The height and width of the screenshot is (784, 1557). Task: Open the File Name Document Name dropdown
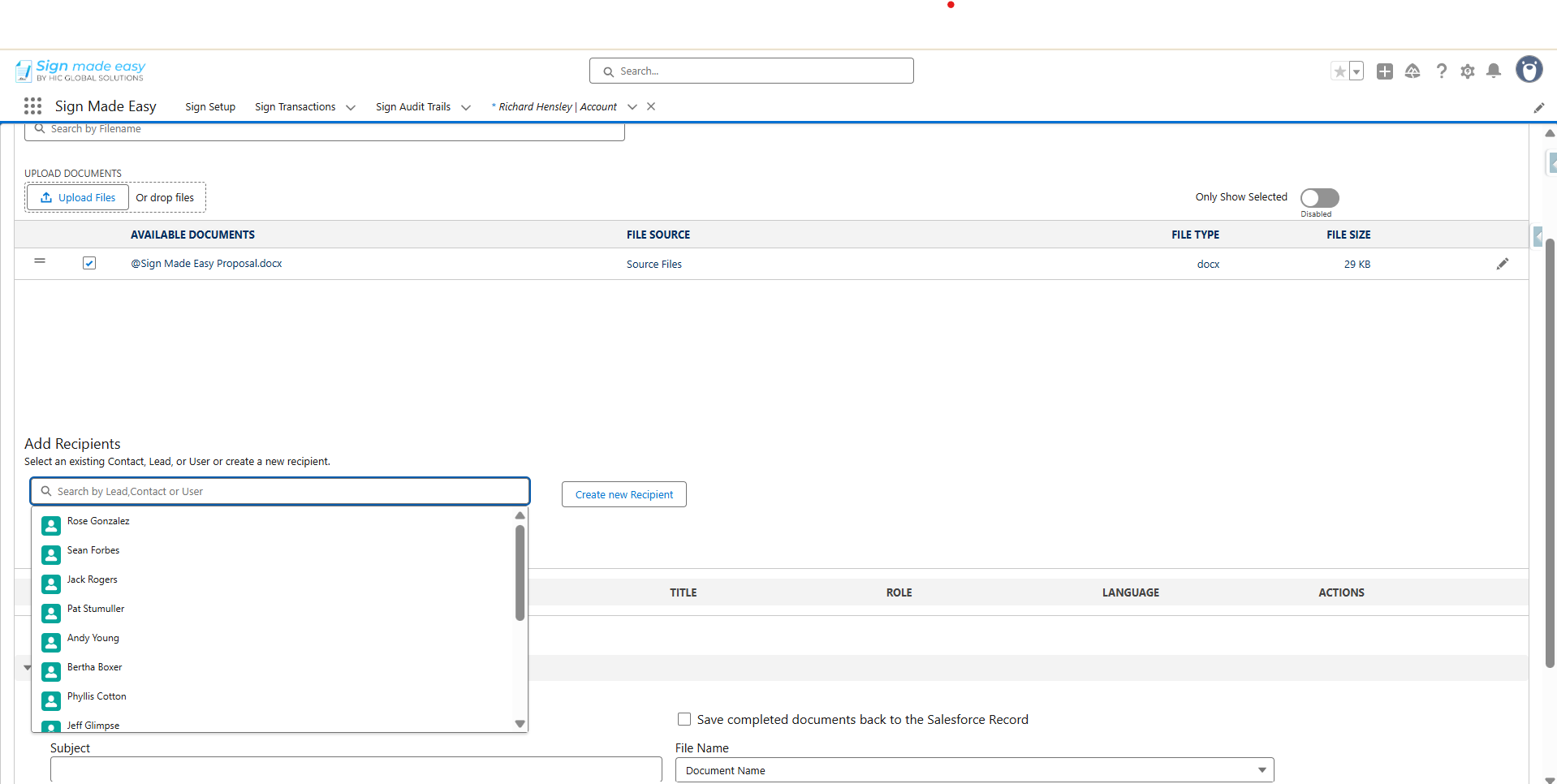[974, 770]
